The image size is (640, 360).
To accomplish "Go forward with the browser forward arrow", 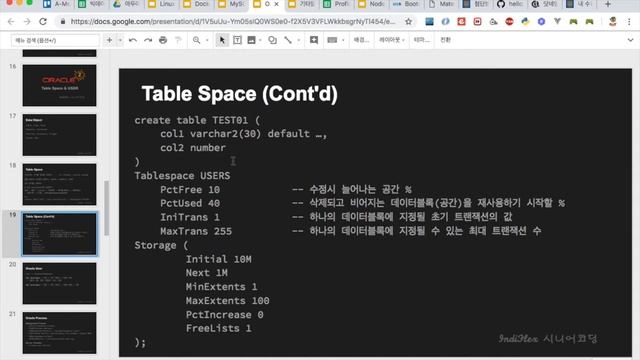I will 27,22.
